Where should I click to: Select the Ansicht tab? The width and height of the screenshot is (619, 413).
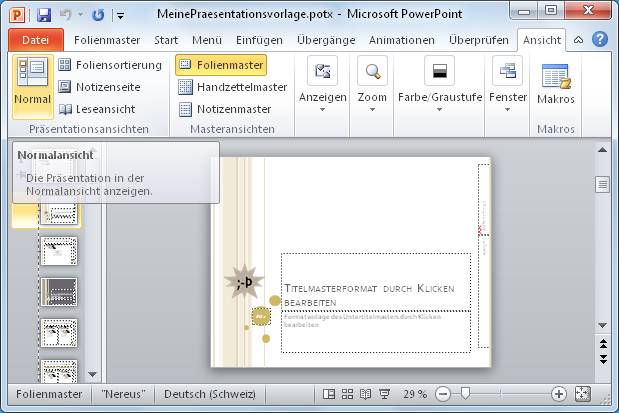click(x=542, y=40)
